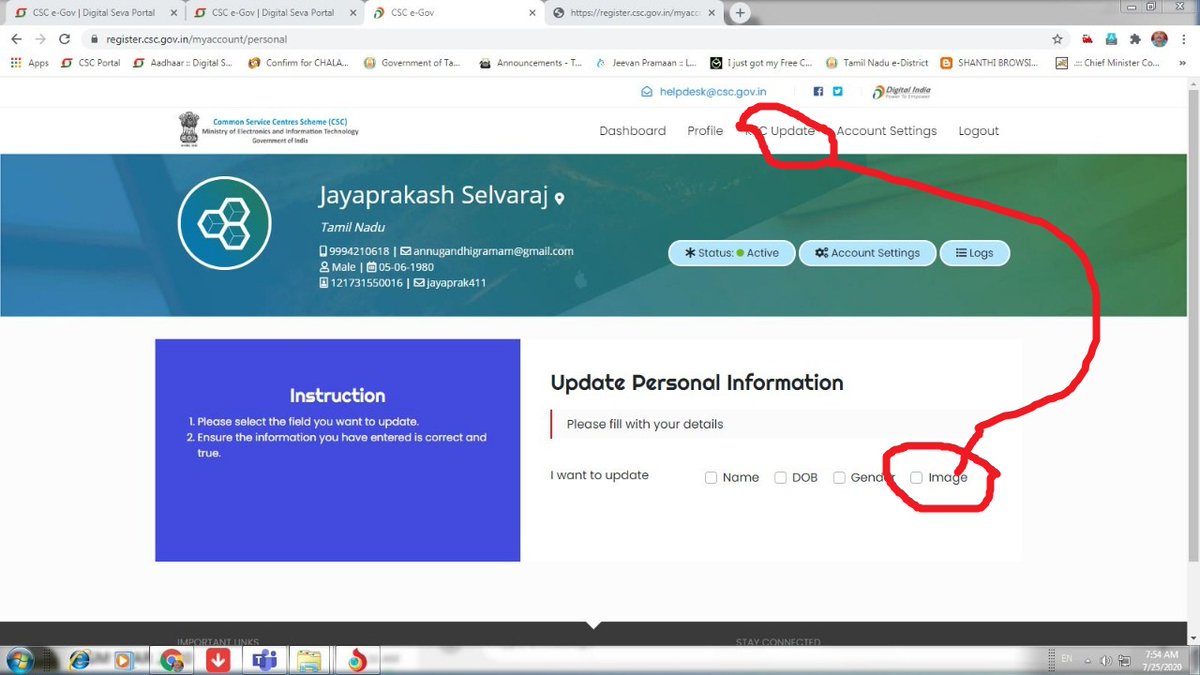Open the red download app taskbar icon

coord(218,660)
